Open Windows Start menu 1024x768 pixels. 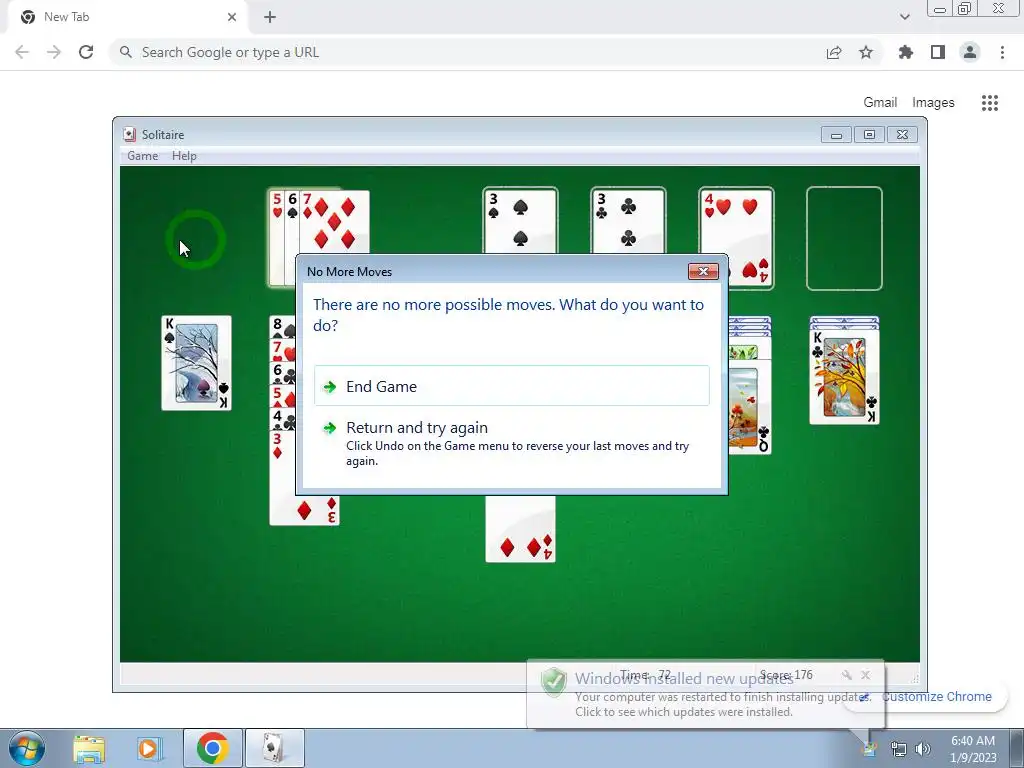(27, 748)
